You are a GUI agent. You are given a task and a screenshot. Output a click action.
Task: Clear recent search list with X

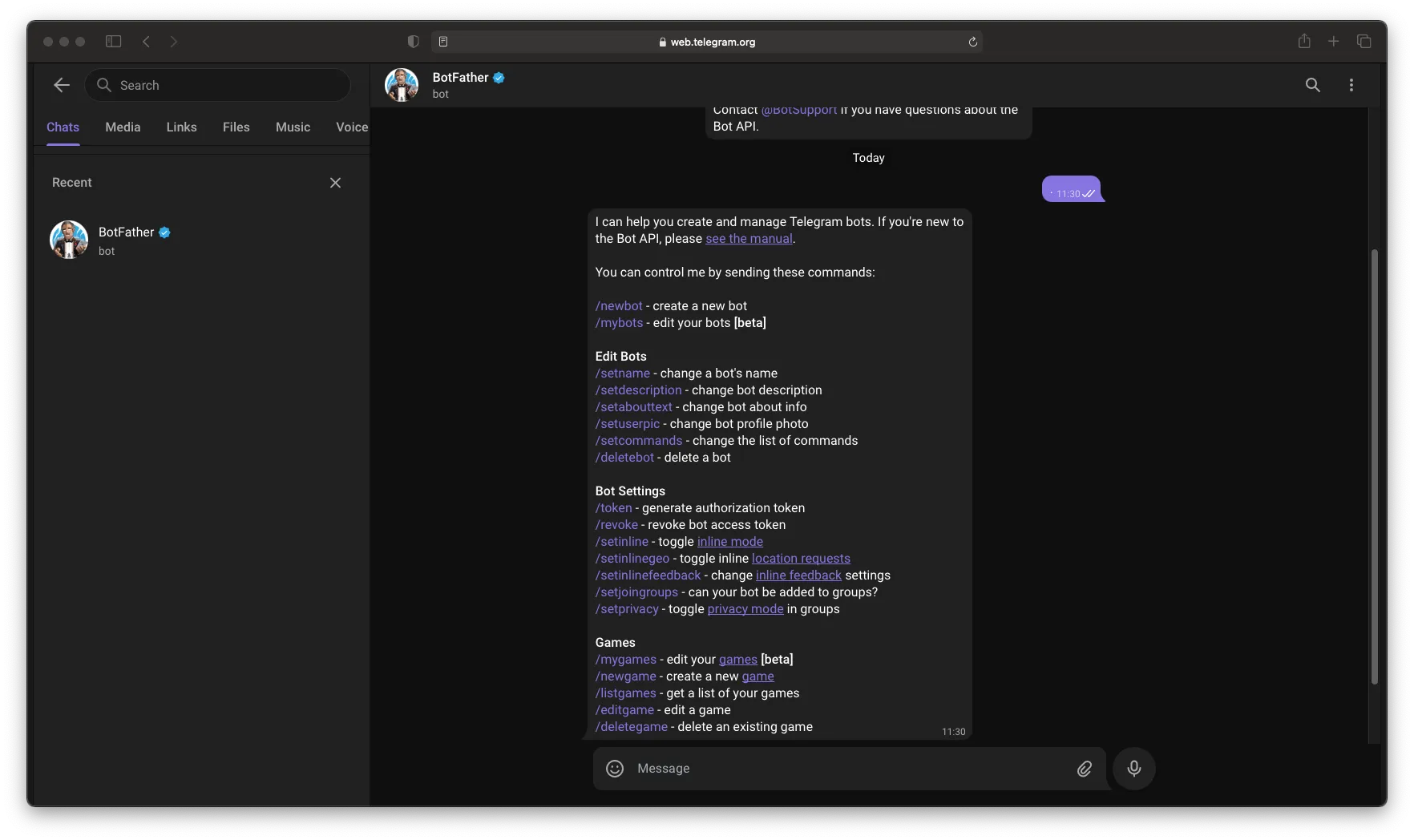pos(335,183)
